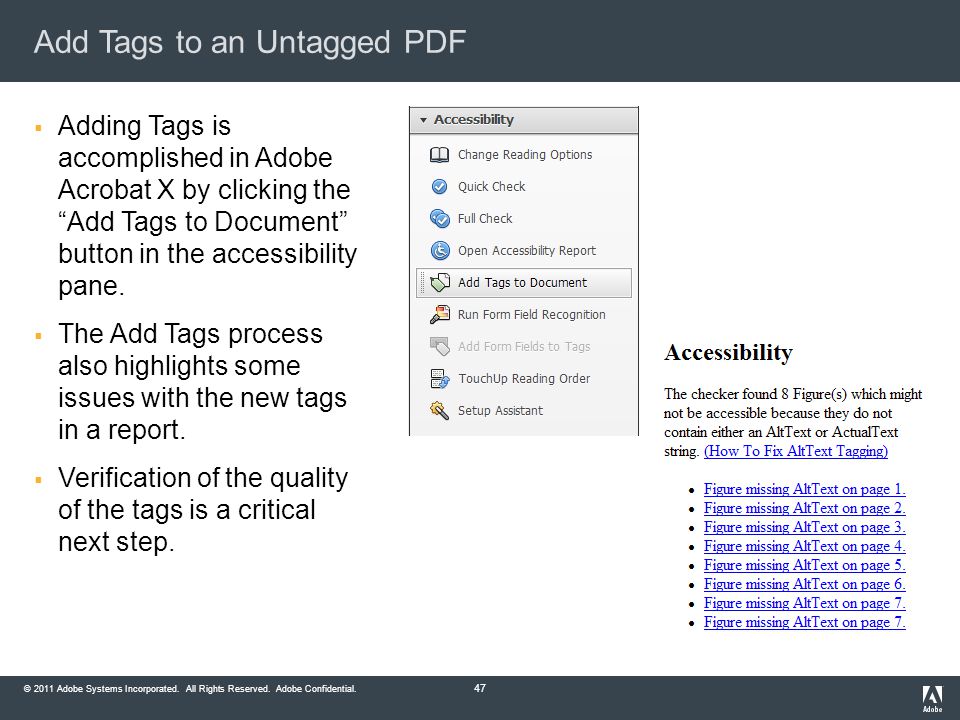Click the 'Adding Tags is accomplished' bullet text
The image size is (960, 720).
click(x=208, y=205)
